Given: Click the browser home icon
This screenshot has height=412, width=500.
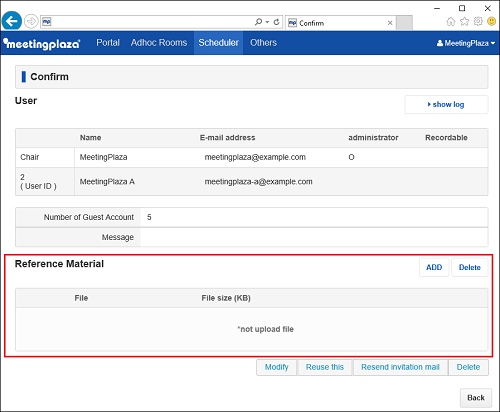Looking at the screenshot, I should click(x=451, y=22).
